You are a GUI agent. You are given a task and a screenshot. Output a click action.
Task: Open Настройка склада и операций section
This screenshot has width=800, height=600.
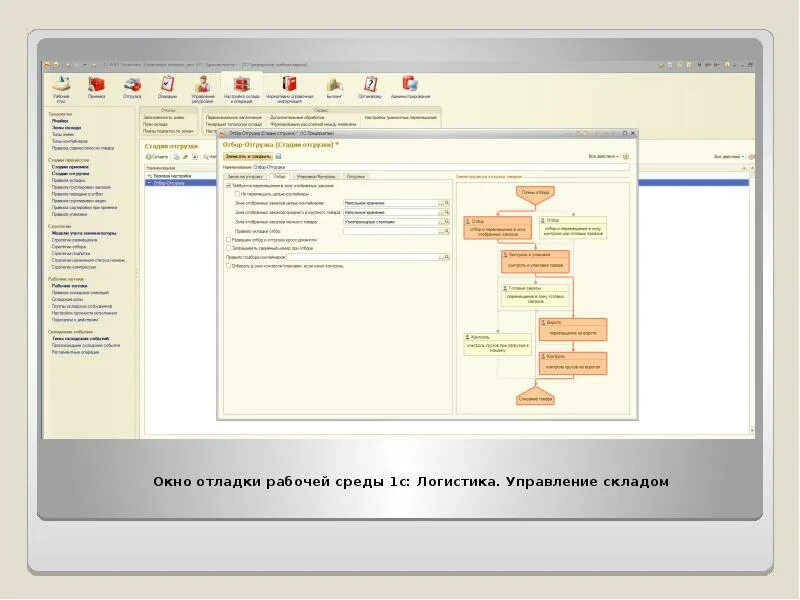coord(242,88)
